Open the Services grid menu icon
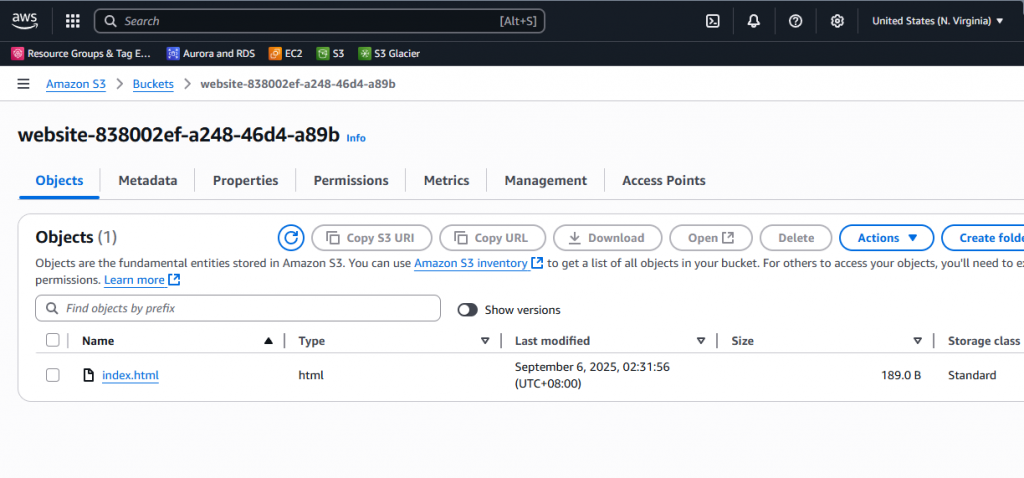 72,21
